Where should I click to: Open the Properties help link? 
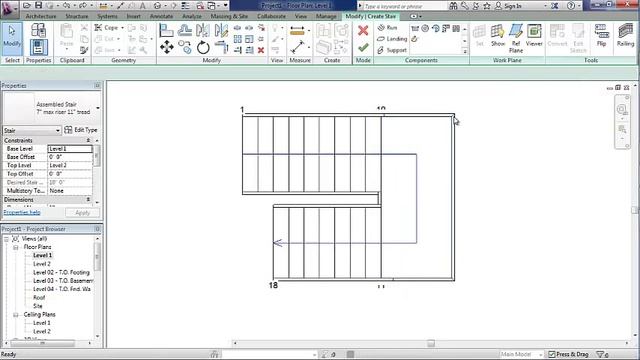click(22, 212)
